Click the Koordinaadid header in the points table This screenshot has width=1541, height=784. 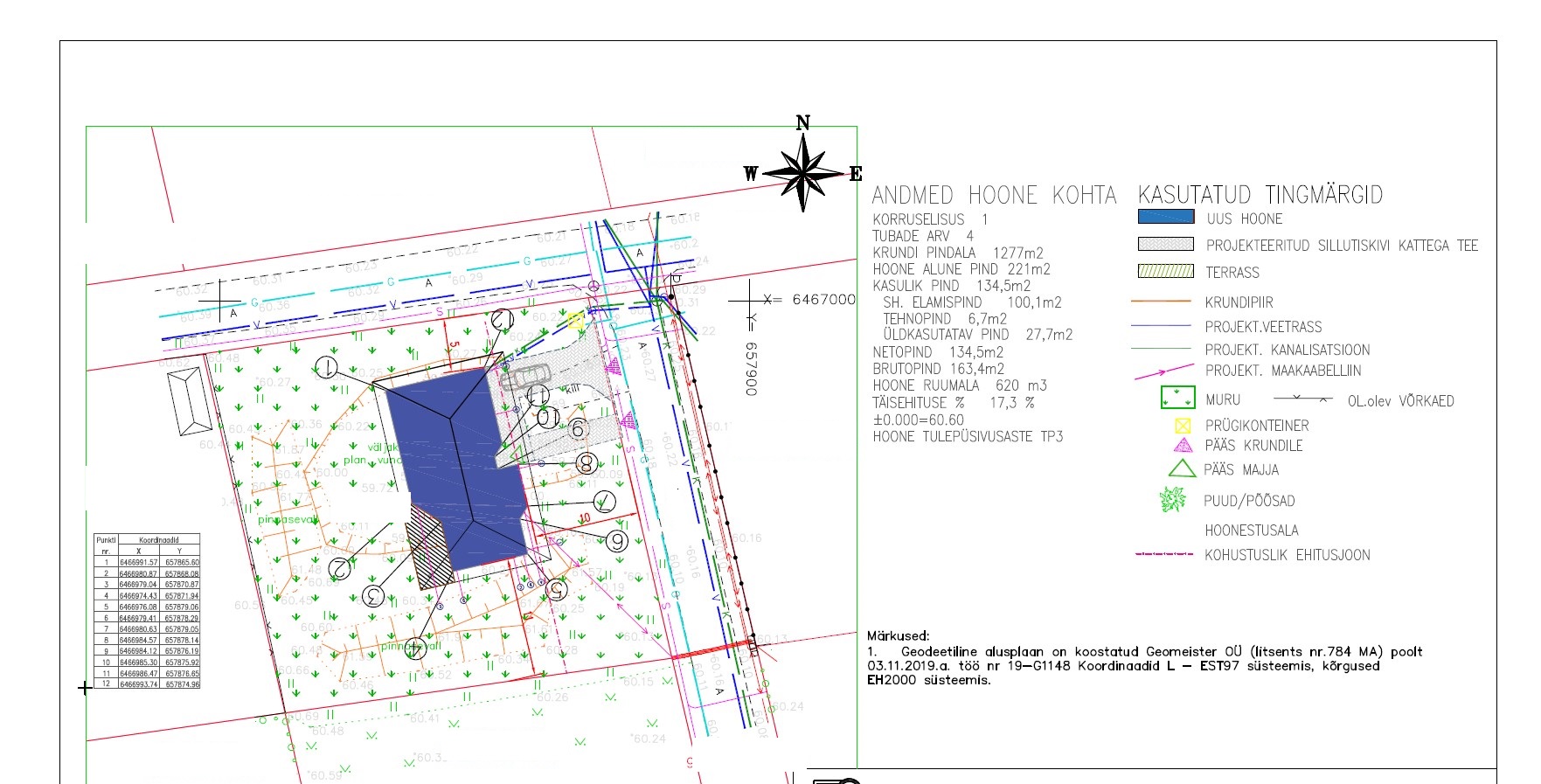(158, 540)
